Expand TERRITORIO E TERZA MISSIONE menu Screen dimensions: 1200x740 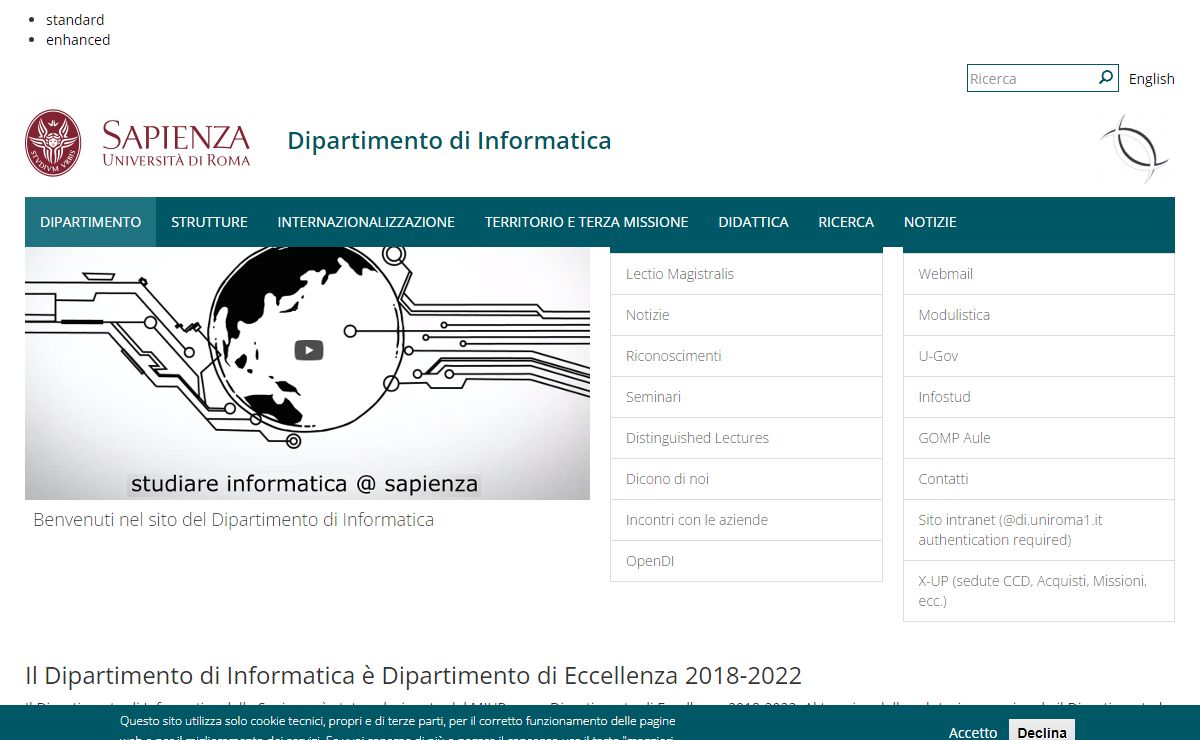pos(586,222)
